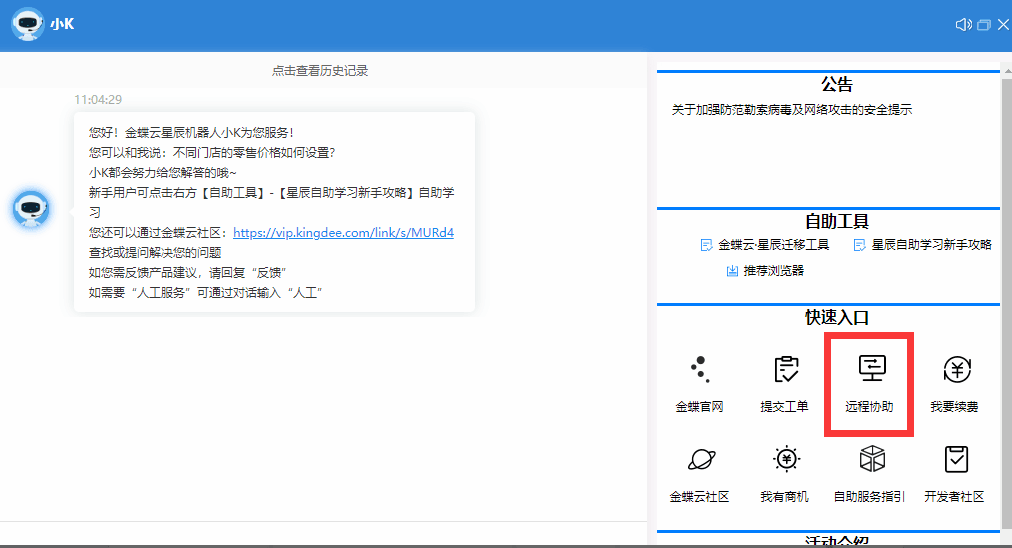Click document icon beside 金蝶云·星辰迁移工具
Image resolution: width=1012 pixels, height=548 pixels.
706,245
